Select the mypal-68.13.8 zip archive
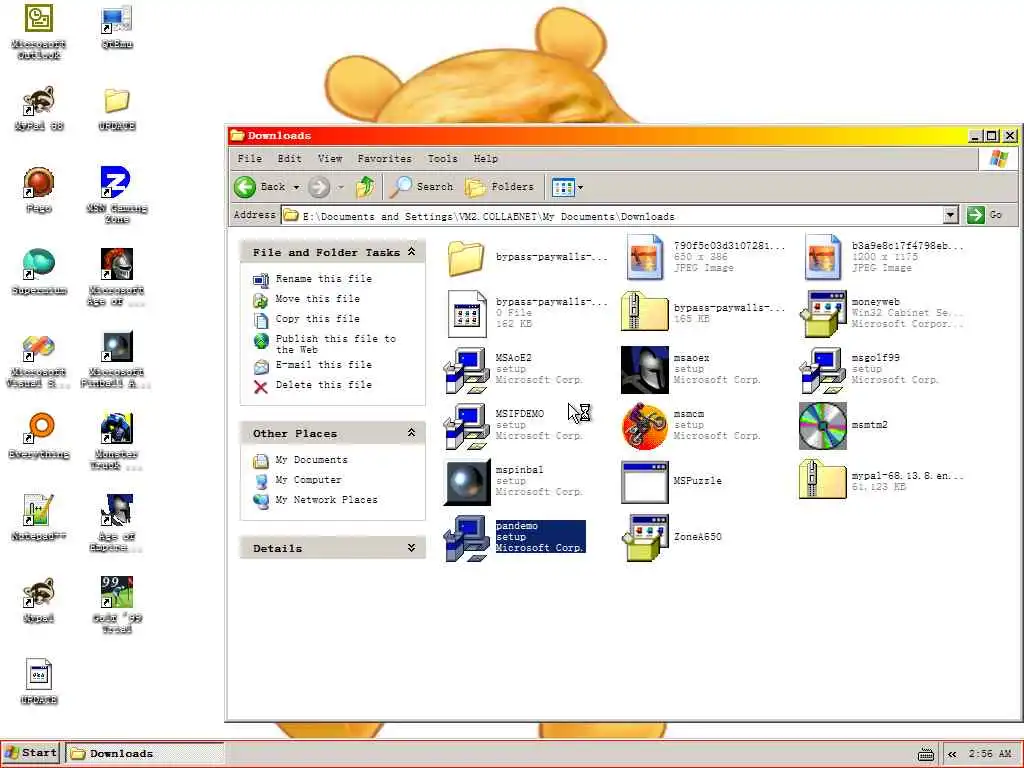The width and height of the screenshot is (1024, 768). coord(822,479)
